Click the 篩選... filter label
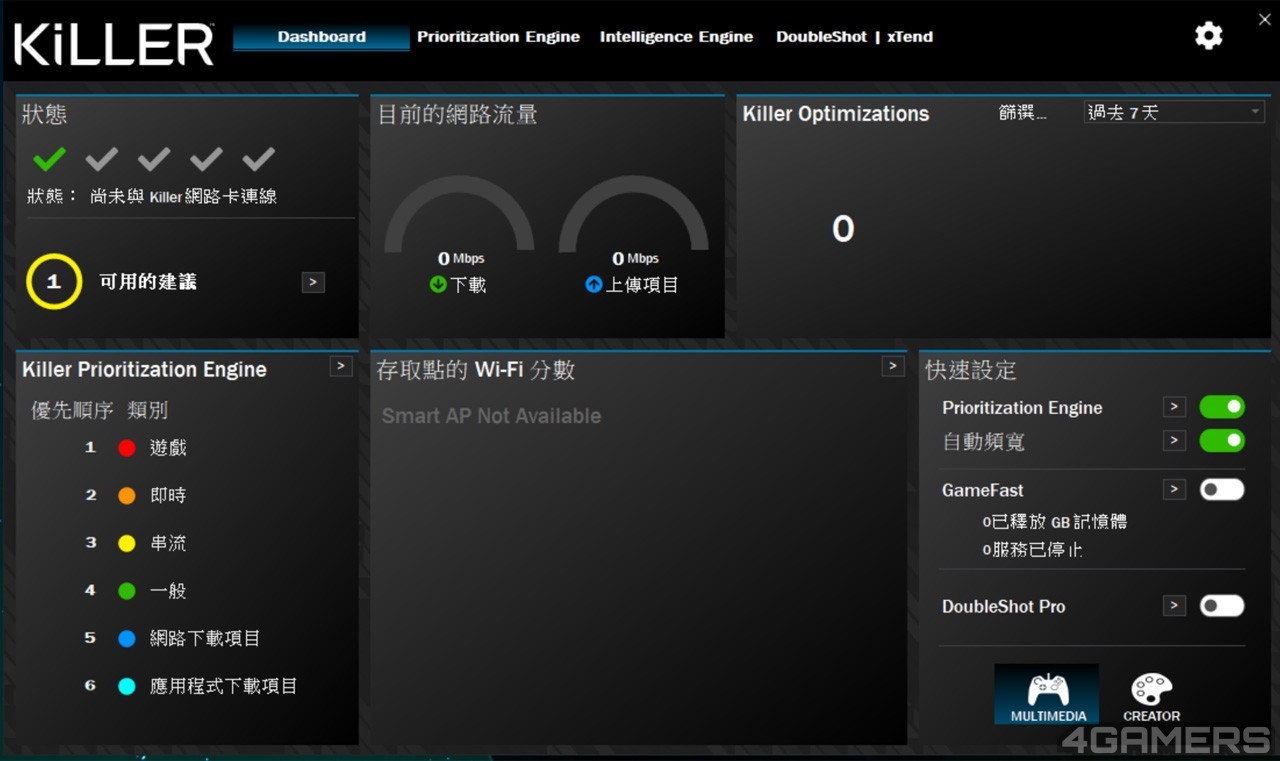Screen dimensions: 1280x761 click(x=1022, y=113)
